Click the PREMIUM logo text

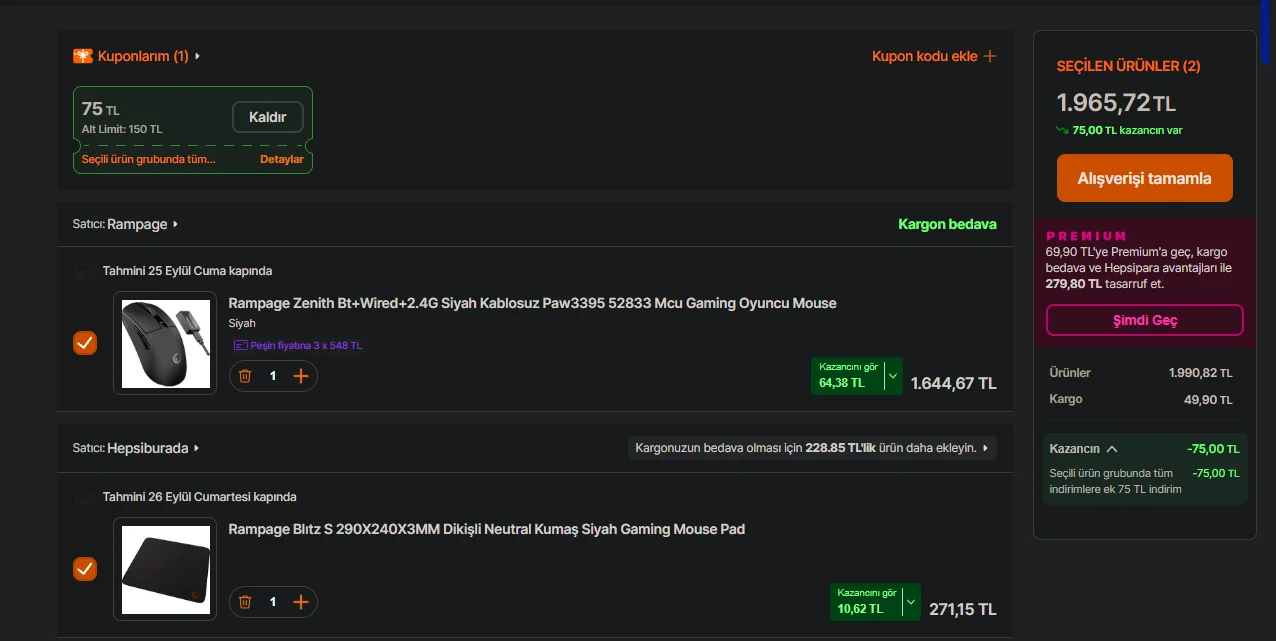[x=1087, y=236]
